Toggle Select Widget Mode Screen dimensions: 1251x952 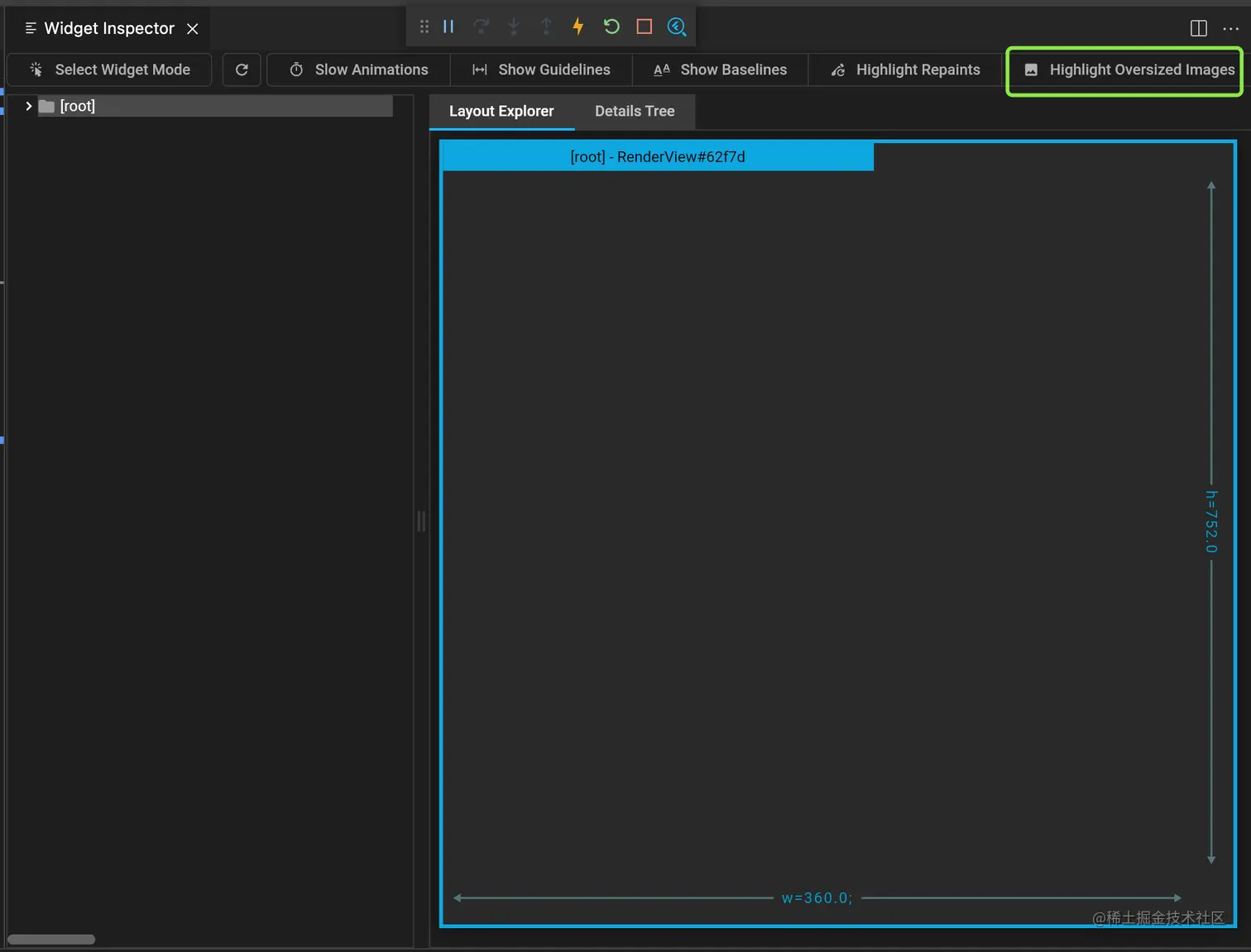click(x=109, y=70)
